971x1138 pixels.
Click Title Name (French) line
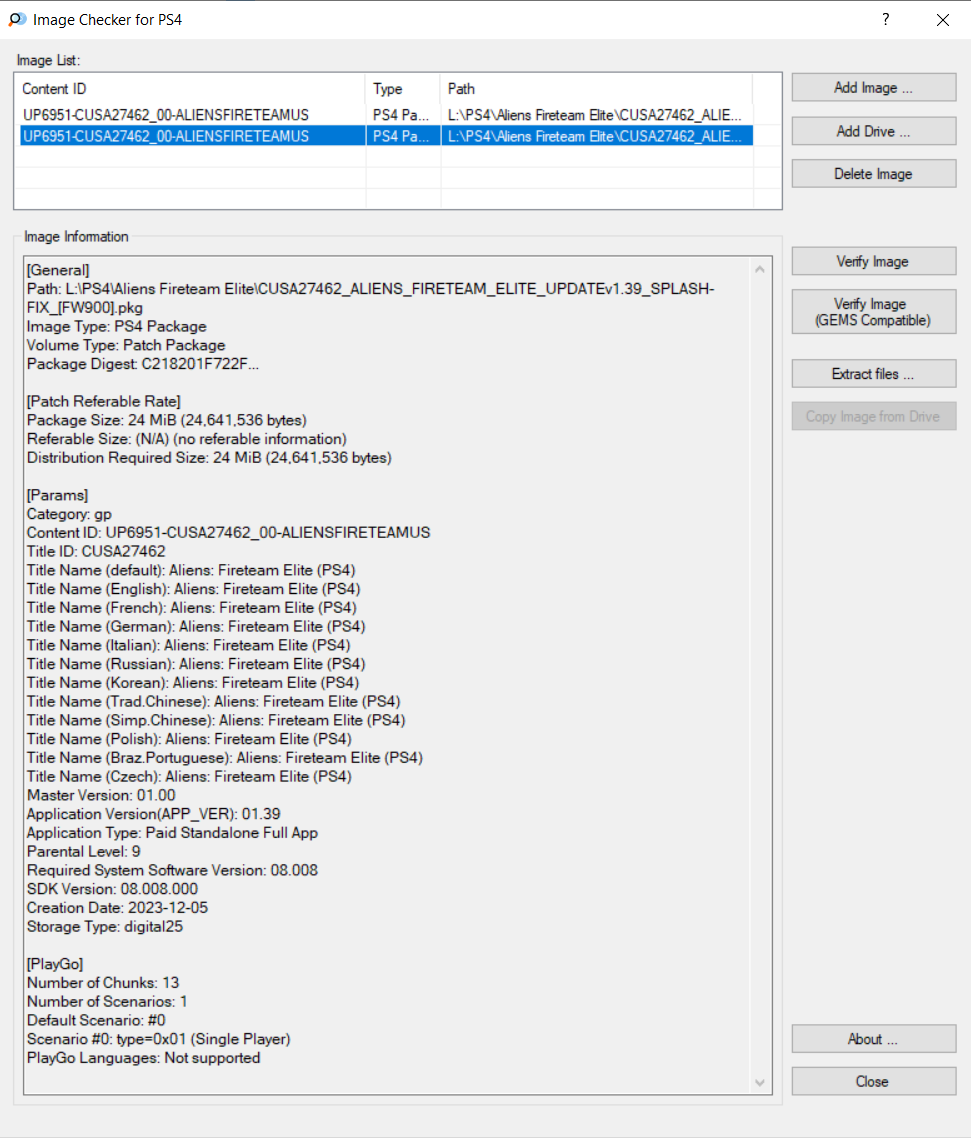point(192,607)
